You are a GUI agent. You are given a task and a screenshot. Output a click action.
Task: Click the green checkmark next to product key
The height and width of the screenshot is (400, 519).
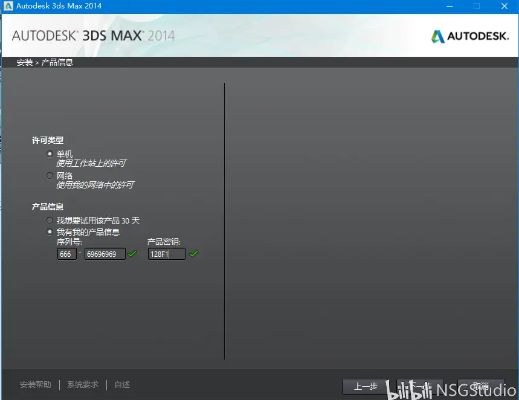tap(194, 254)
